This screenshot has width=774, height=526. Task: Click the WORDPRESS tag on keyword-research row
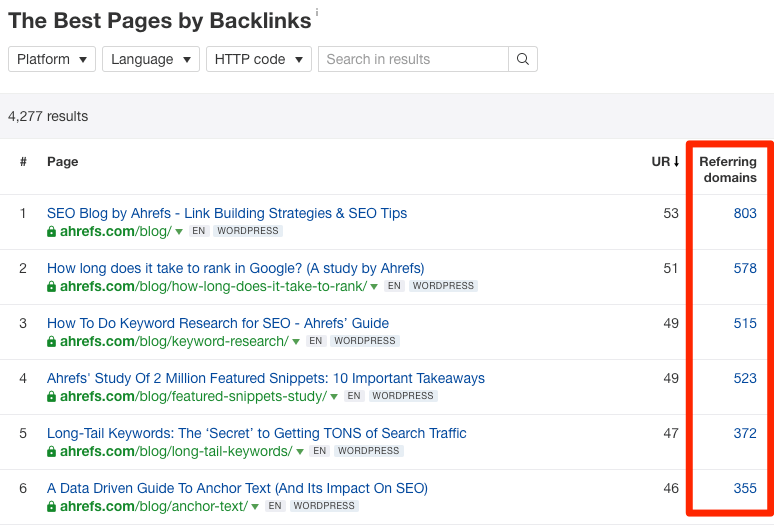click(365, 341)
